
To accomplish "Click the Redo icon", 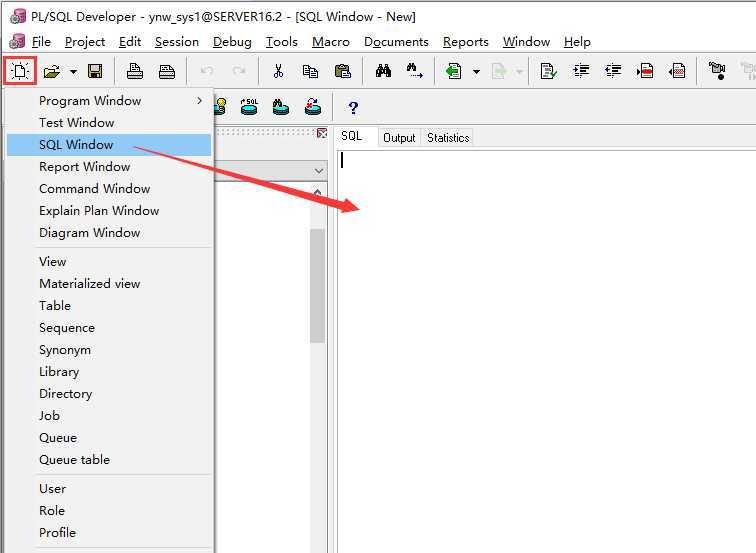I will (x=239, y=71).
